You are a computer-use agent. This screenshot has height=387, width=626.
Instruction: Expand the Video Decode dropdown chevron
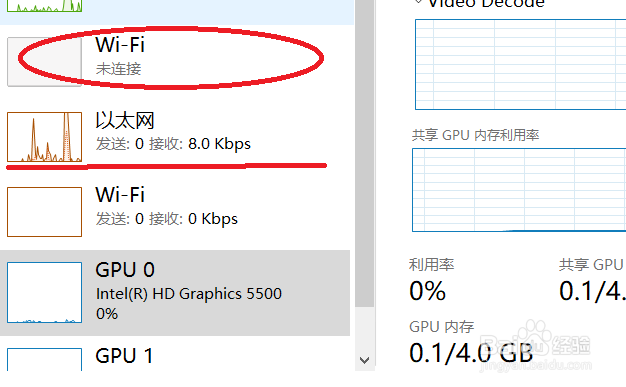coord(418,2)
